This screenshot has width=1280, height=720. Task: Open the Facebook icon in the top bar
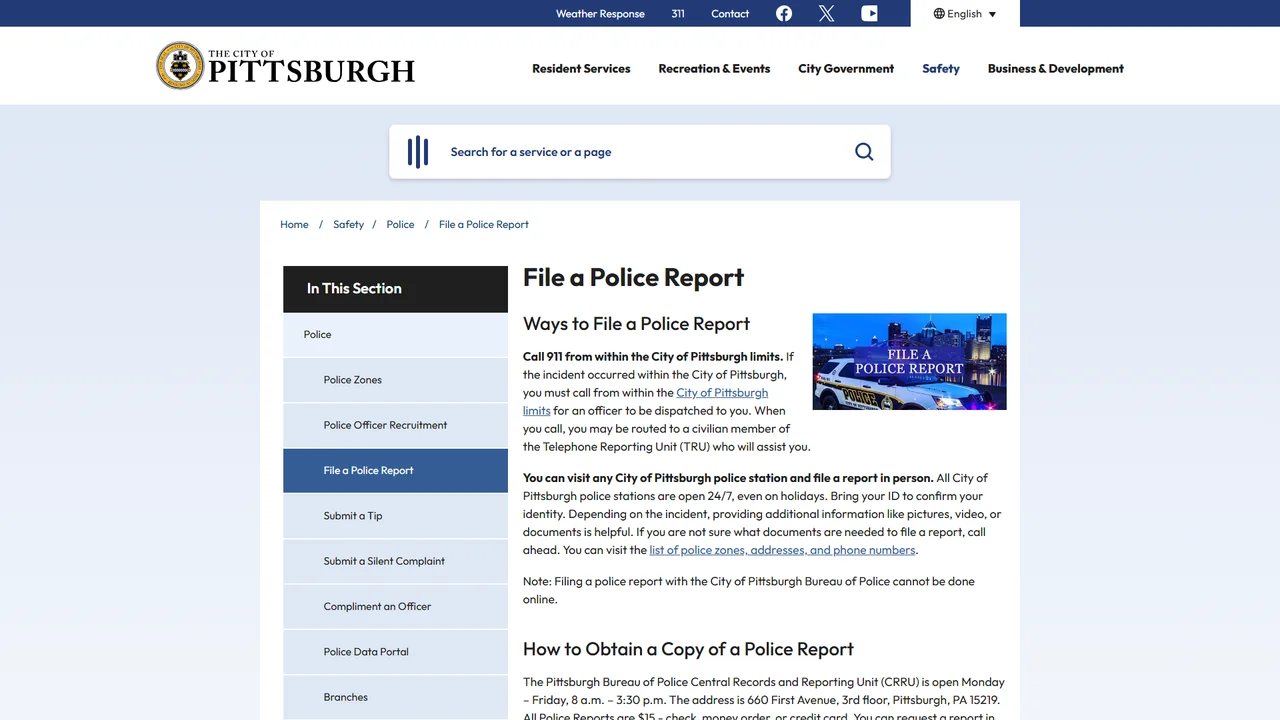(784, 13)
